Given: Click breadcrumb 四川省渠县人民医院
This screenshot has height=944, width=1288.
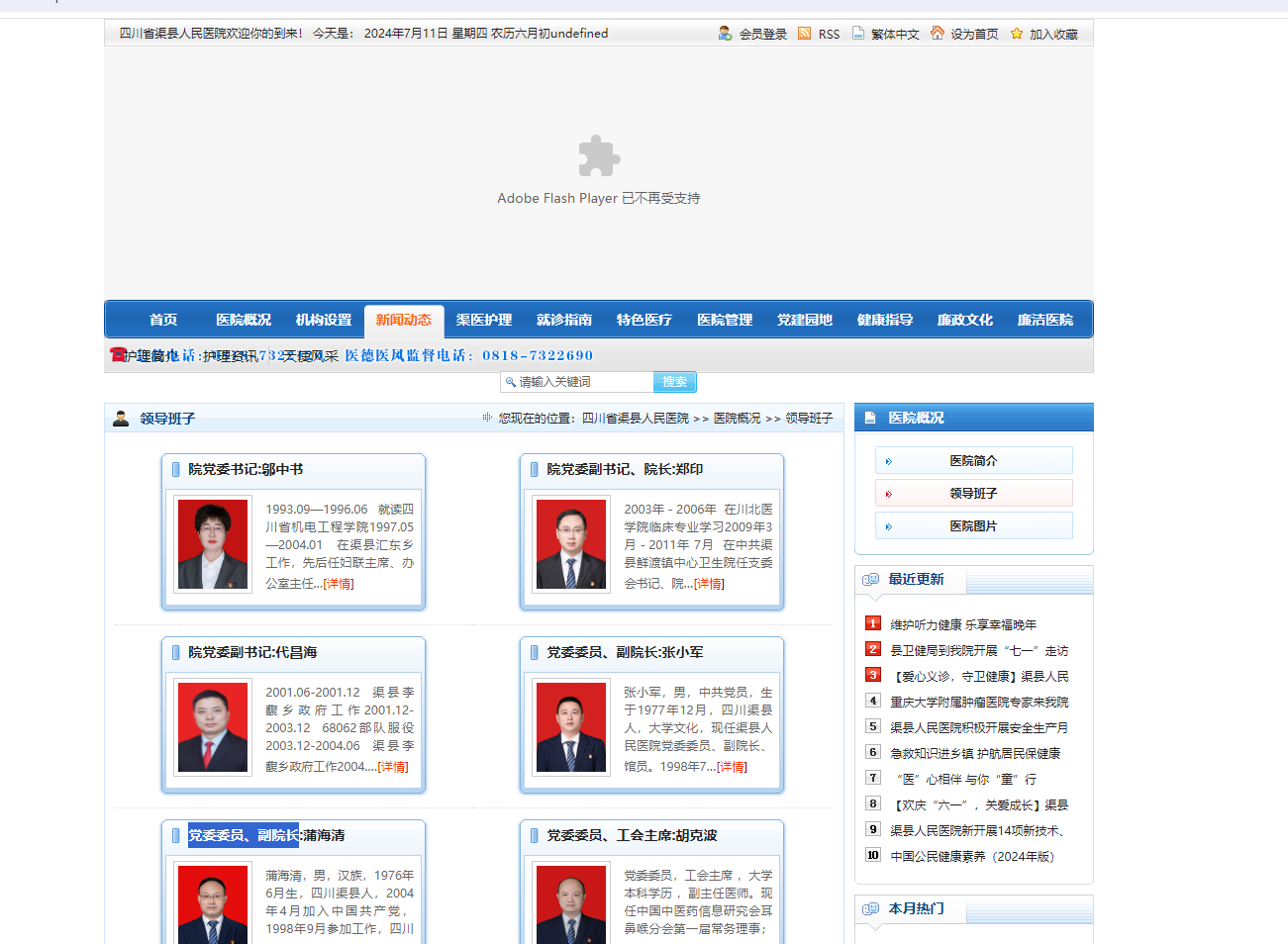Looking at the screenshot, I should point(635,419).
